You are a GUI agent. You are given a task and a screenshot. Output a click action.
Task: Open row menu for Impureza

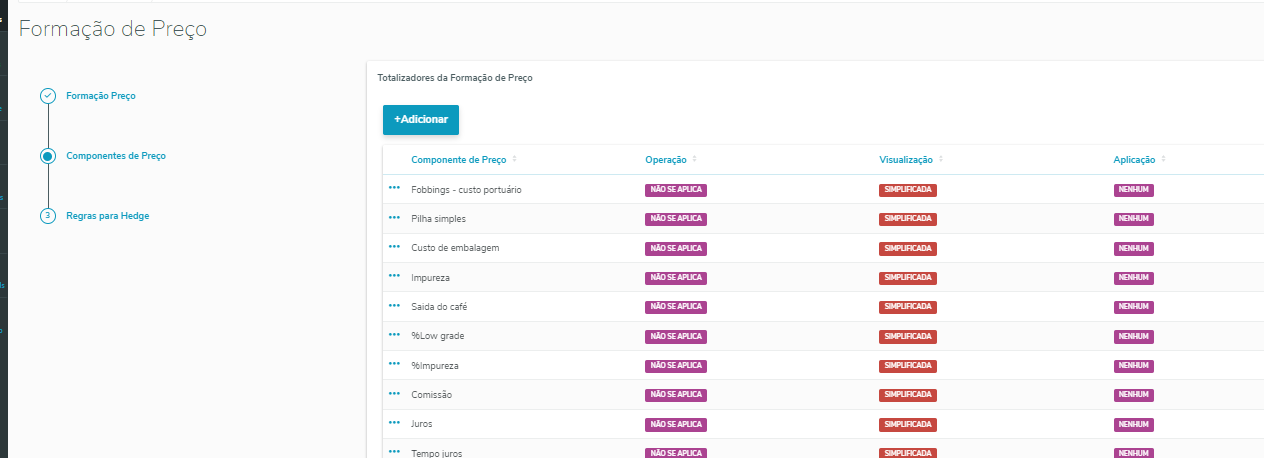(x=394, y=276)
